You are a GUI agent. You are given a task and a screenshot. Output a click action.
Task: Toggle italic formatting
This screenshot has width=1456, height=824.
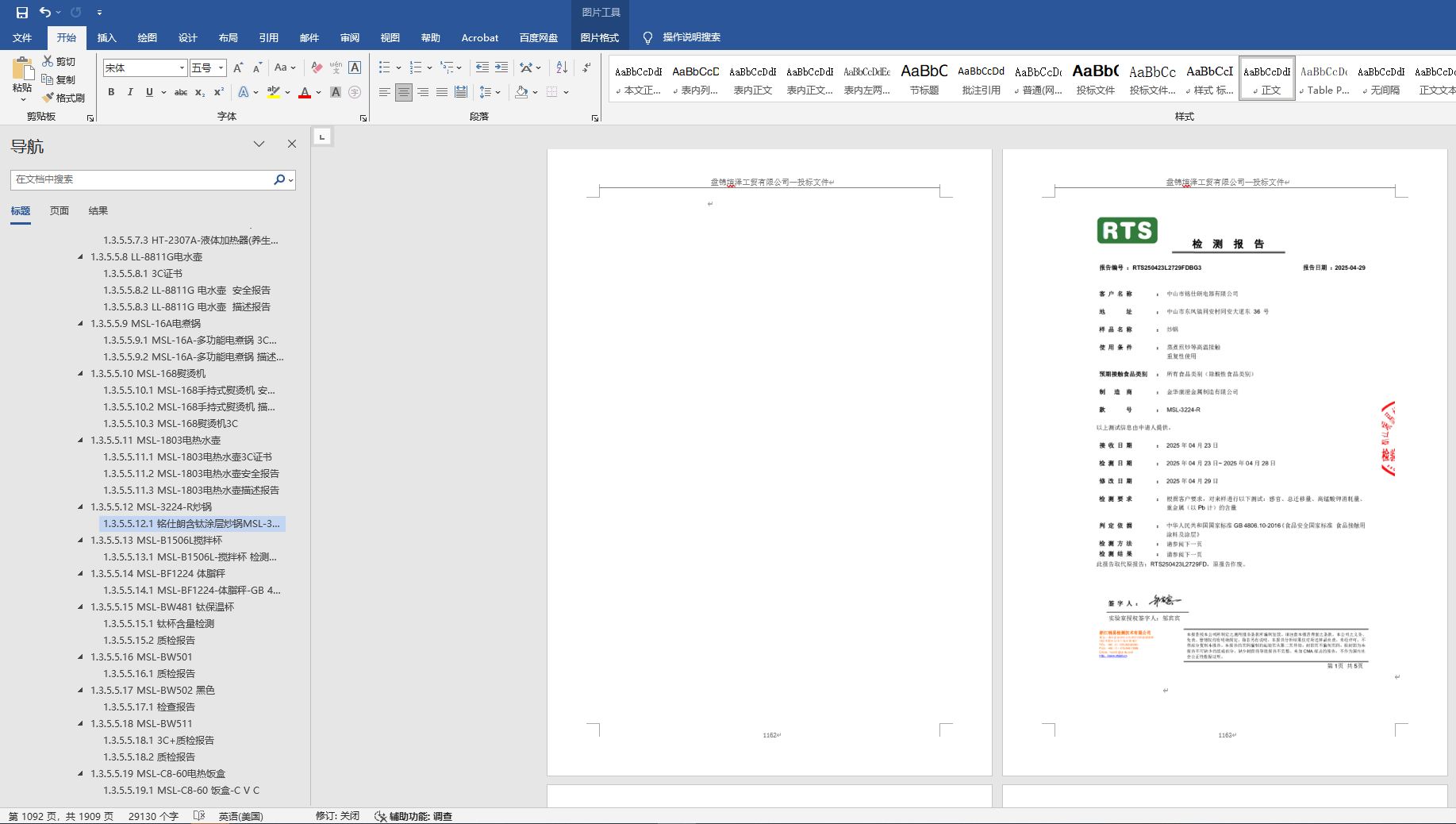(x=130, y=92)
